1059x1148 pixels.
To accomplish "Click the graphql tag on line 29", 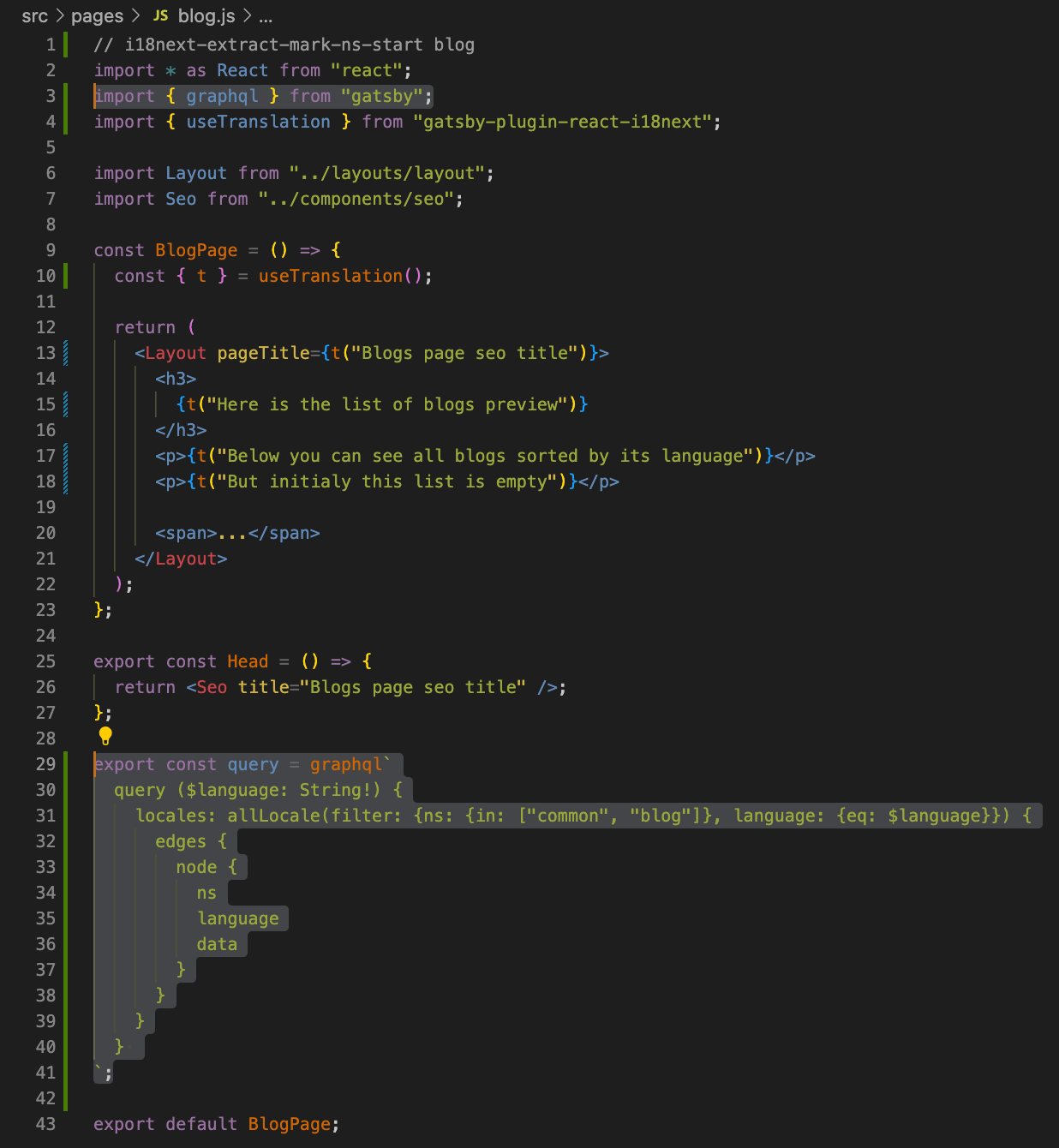I will (346, 764).
